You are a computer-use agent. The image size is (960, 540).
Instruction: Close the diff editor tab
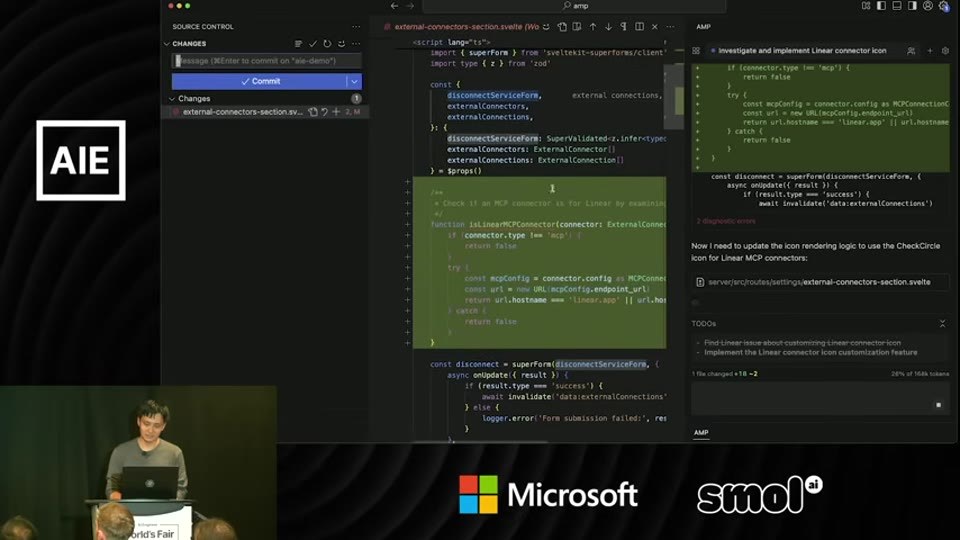coord(654,27)
